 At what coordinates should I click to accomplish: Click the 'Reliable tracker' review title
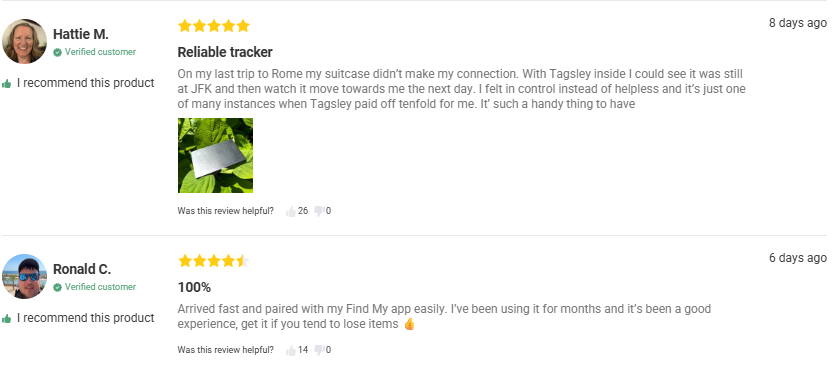(x=225, y=52)
